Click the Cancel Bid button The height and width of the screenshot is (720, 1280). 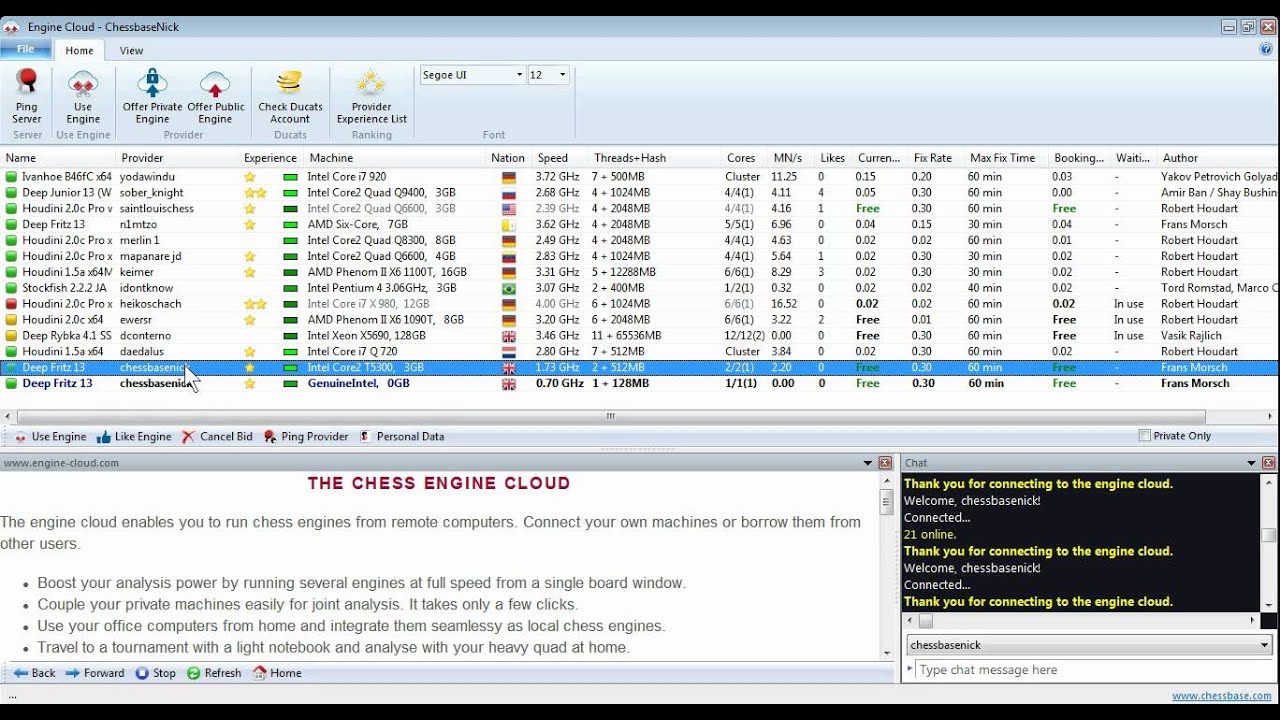pyautogui.click(x=217, y=437)
